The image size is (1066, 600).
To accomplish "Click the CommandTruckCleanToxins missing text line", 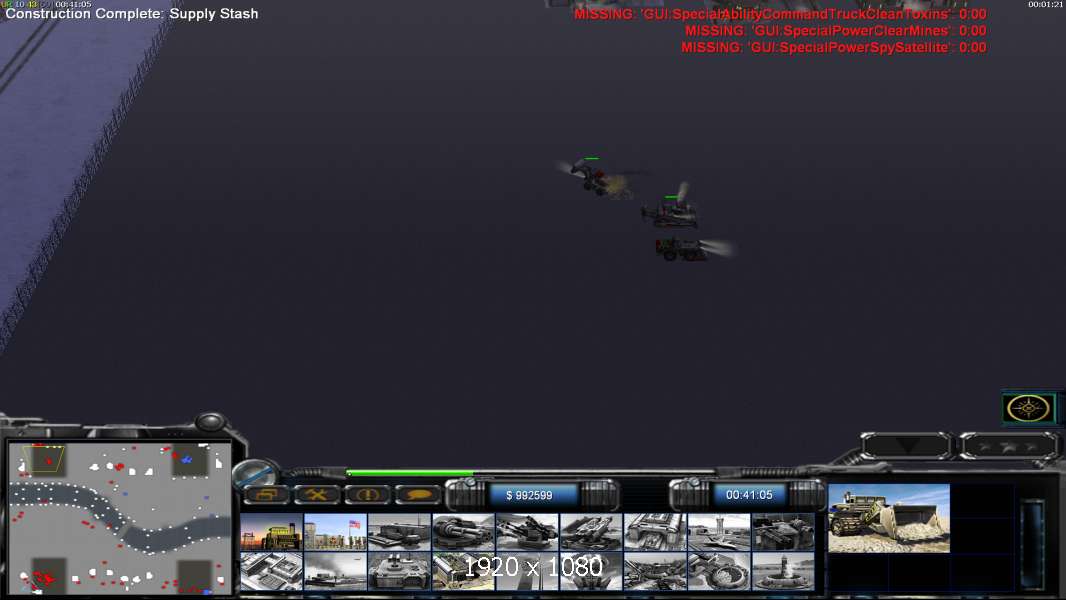I will (780, 14).
